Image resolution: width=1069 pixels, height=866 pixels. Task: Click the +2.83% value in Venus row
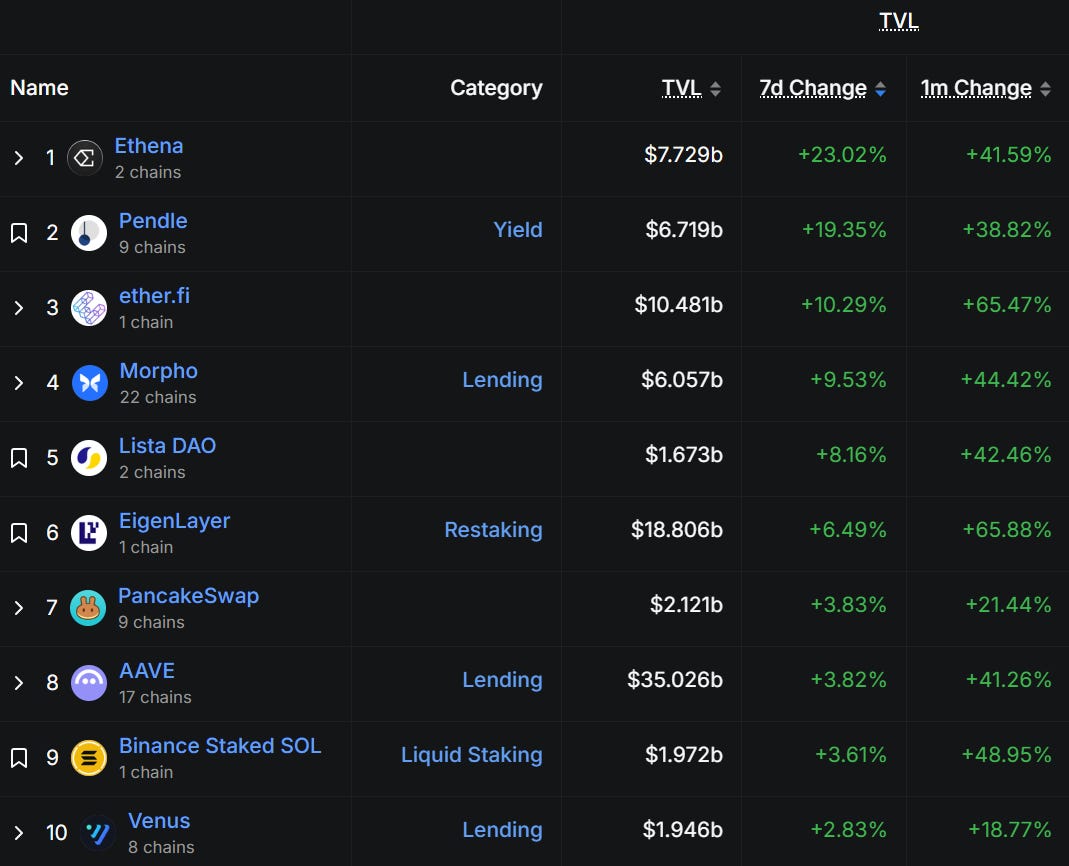tap(848, 830)
